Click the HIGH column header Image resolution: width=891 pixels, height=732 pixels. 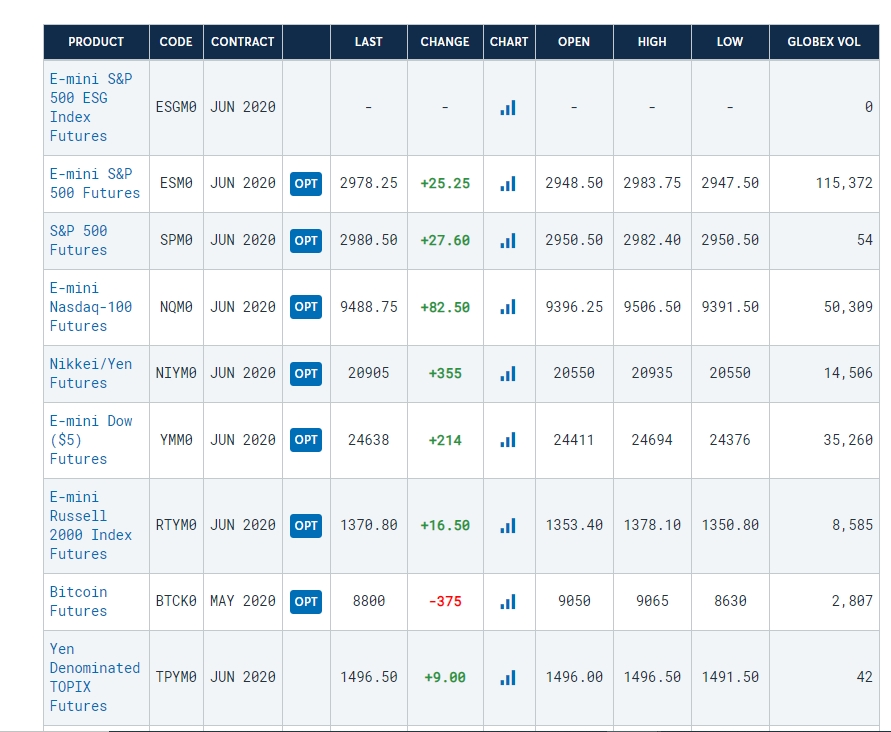[652, 42]
